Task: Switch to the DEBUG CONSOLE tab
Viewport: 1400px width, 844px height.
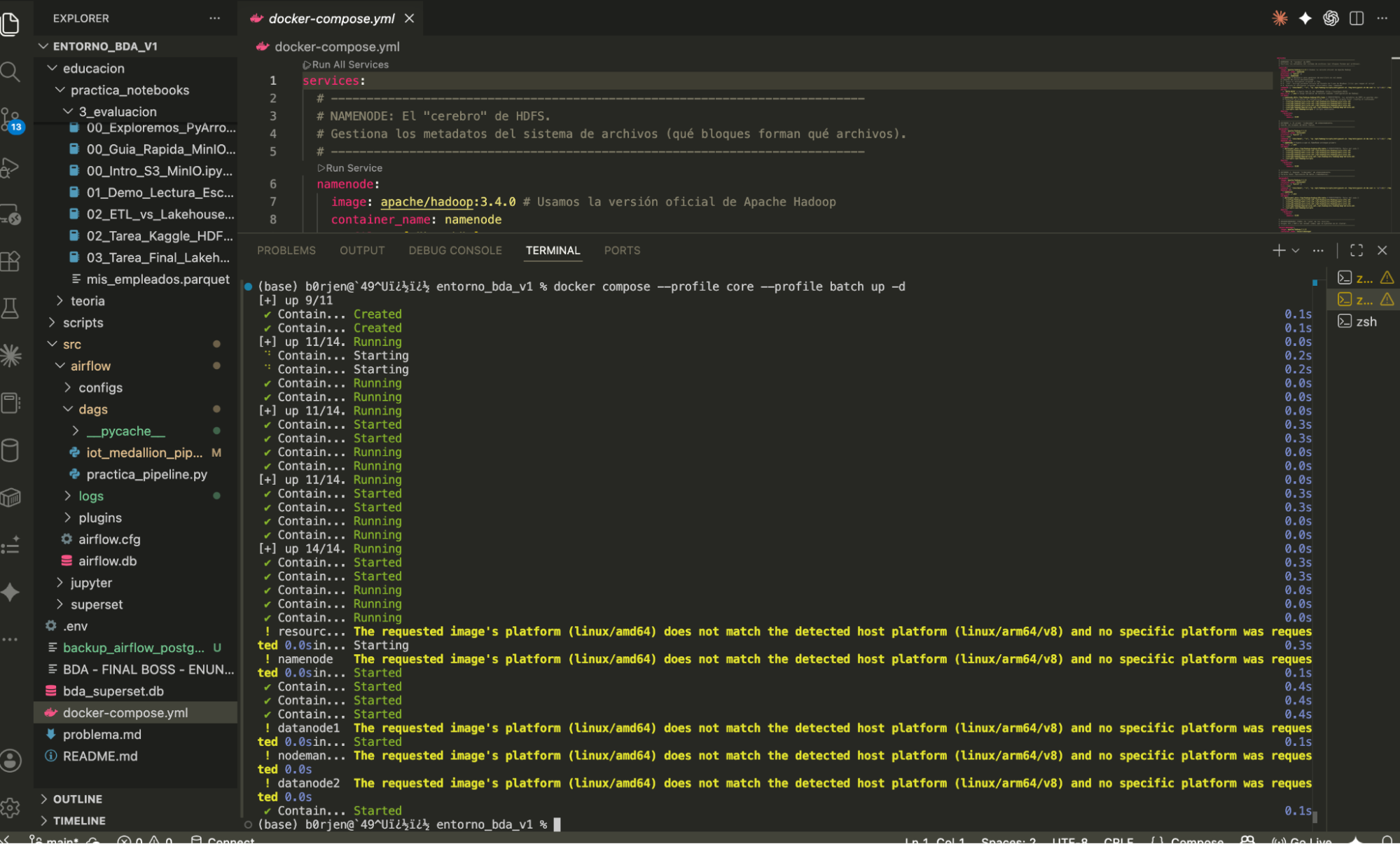Action: 455,250
